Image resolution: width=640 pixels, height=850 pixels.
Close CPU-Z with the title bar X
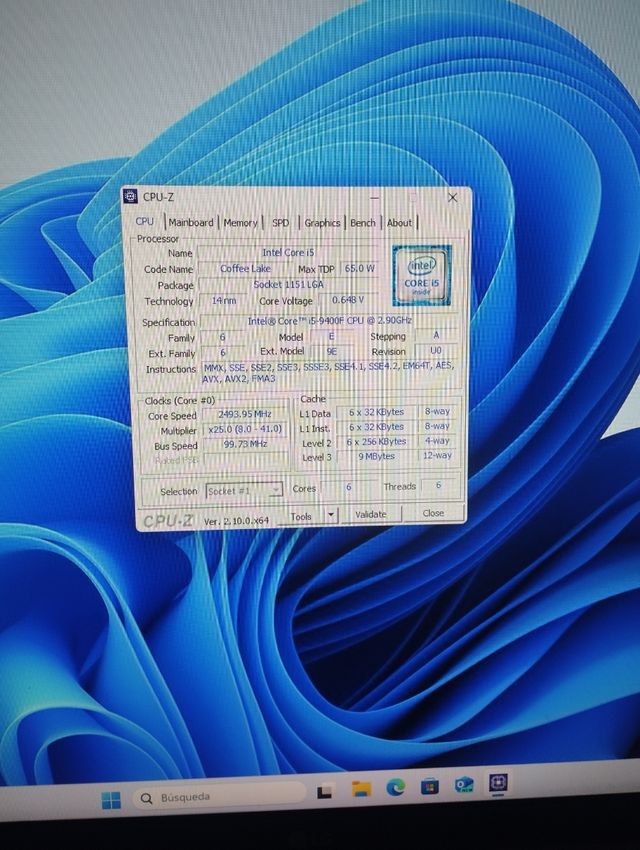click(x=452, y=197)
